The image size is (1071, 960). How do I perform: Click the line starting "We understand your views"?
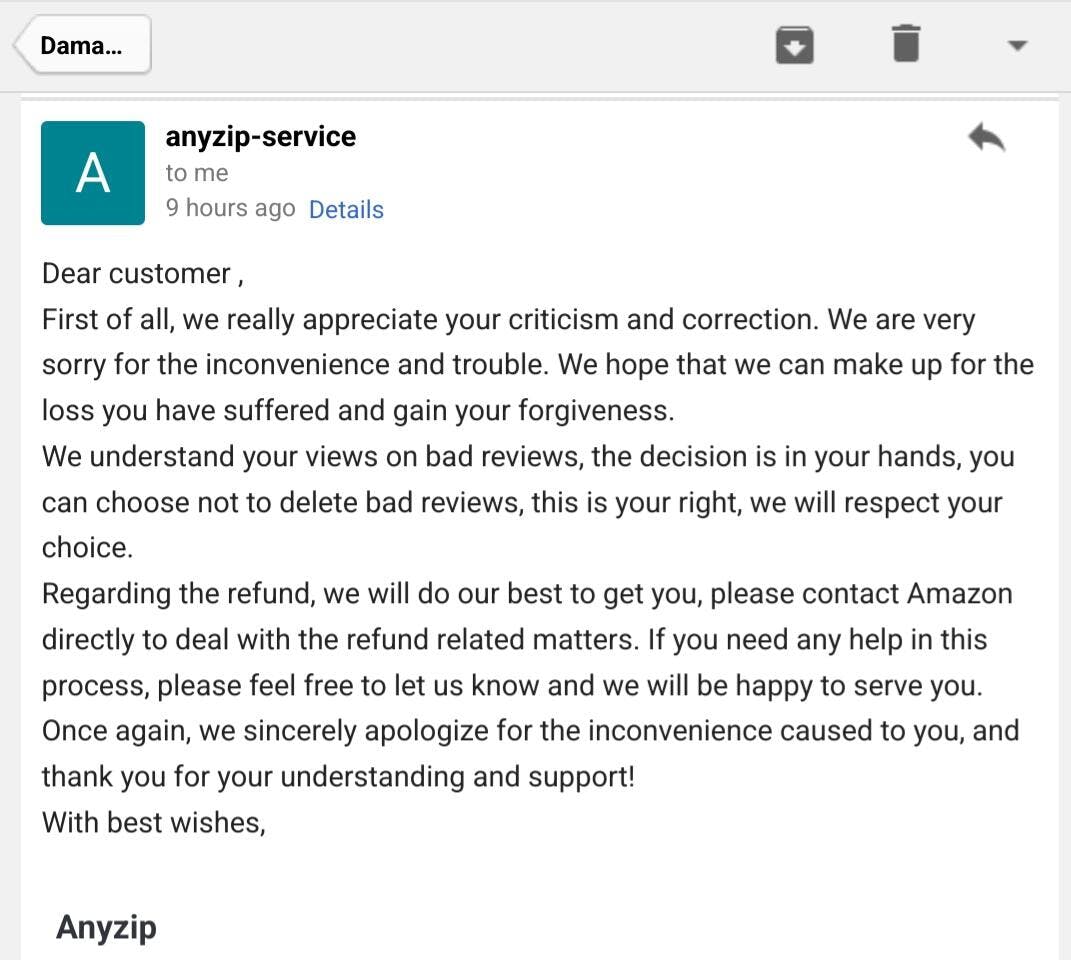click(528, 457)
